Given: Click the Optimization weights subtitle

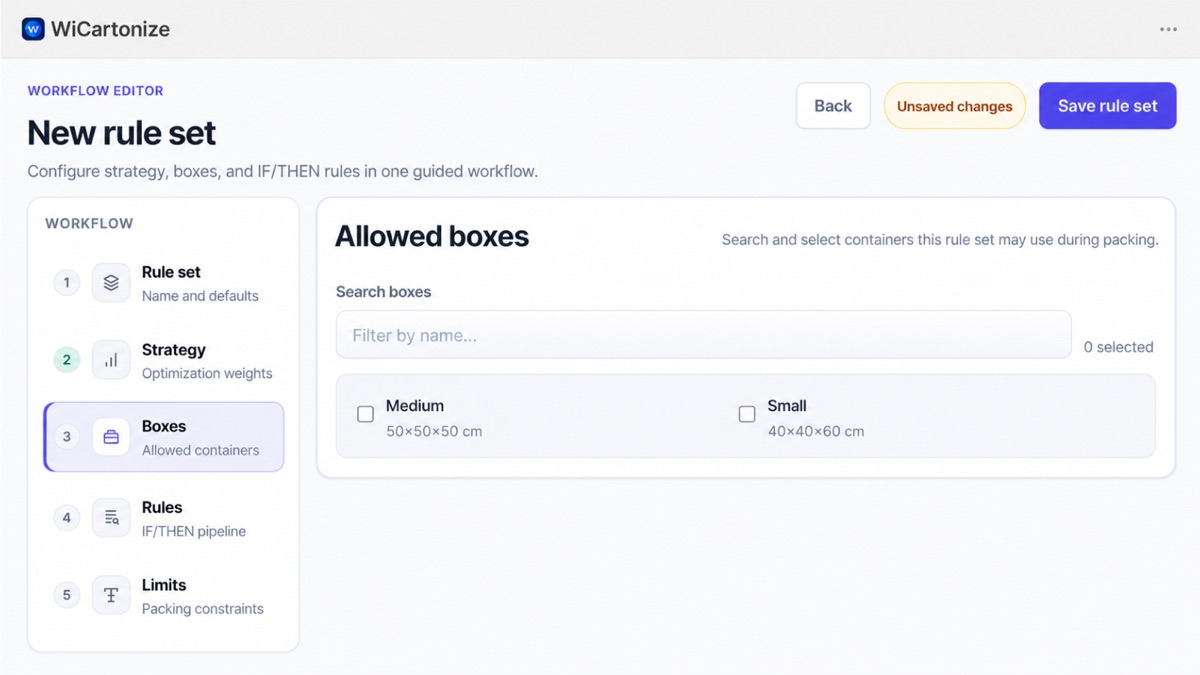Looking at the screenshot, I should click(x=207, y=373).
